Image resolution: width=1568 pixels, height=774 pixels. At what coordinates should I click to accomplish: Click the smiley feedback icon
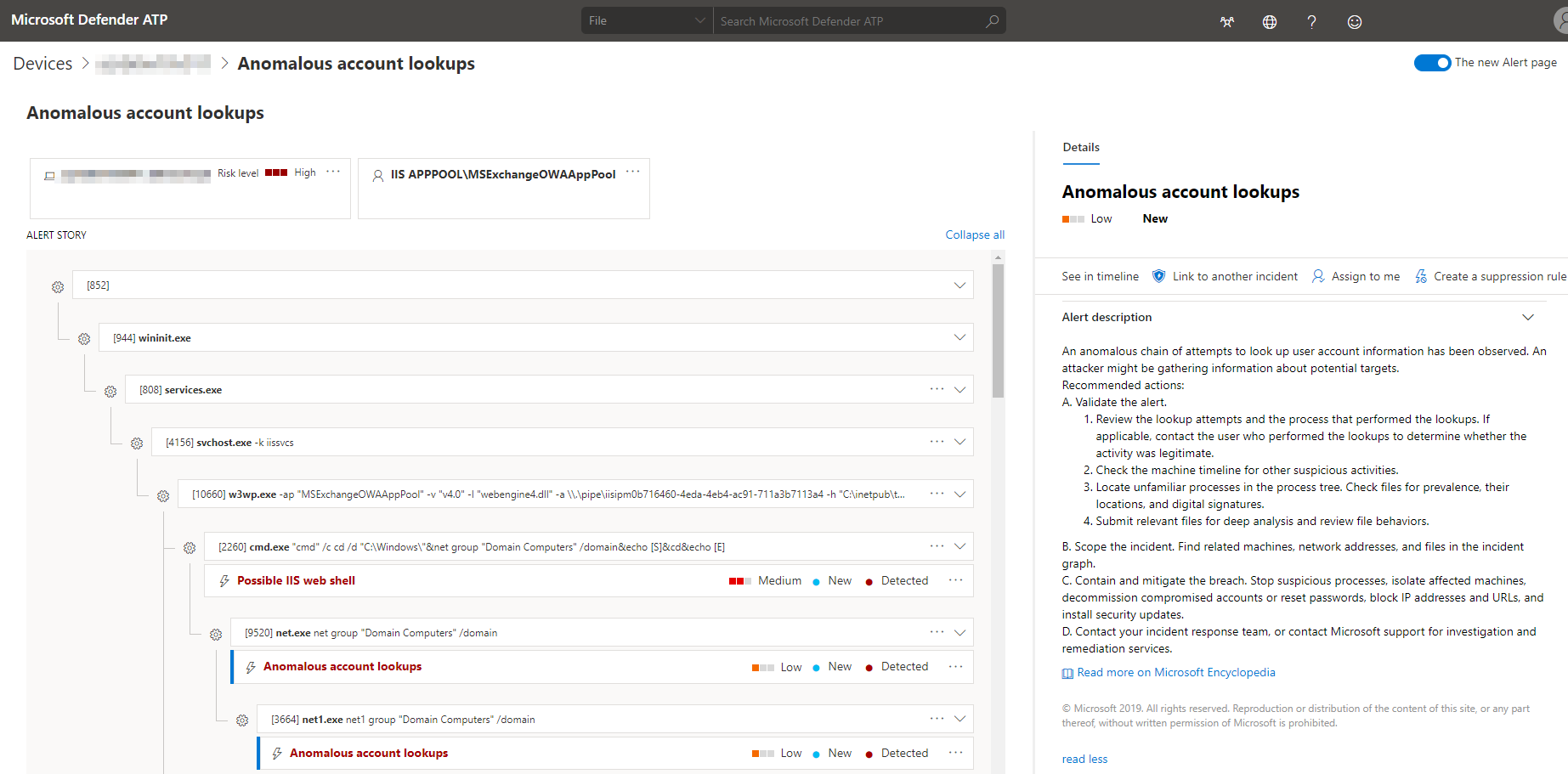click(1354, 21)
